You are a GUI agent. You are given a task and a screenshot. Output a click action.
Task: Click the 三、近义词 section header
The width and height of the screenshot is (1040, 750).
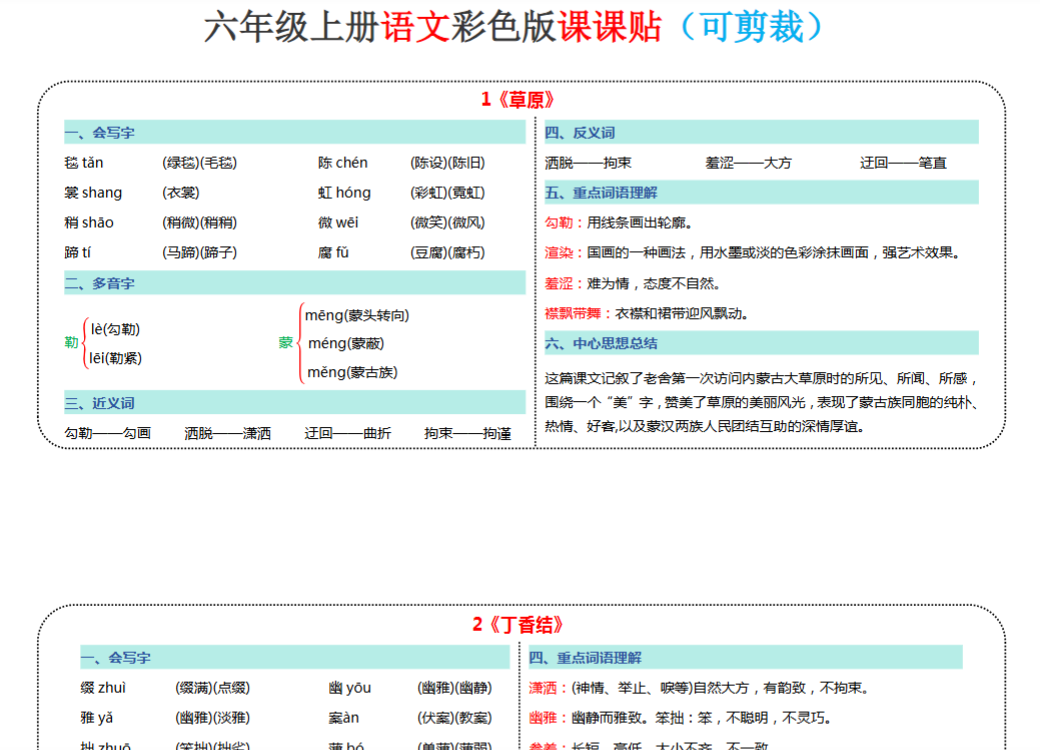100,404
